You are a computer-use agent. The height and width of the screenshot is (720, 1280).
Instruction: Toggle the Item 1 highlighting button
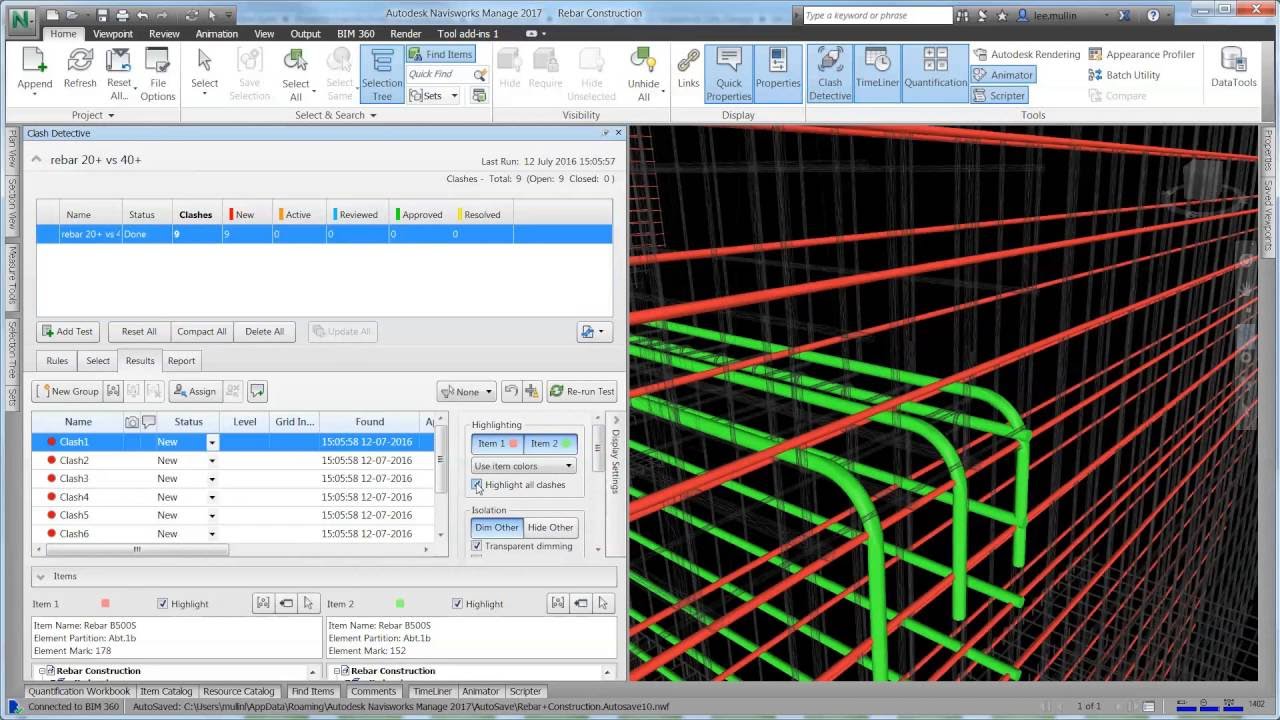point(497,443)
